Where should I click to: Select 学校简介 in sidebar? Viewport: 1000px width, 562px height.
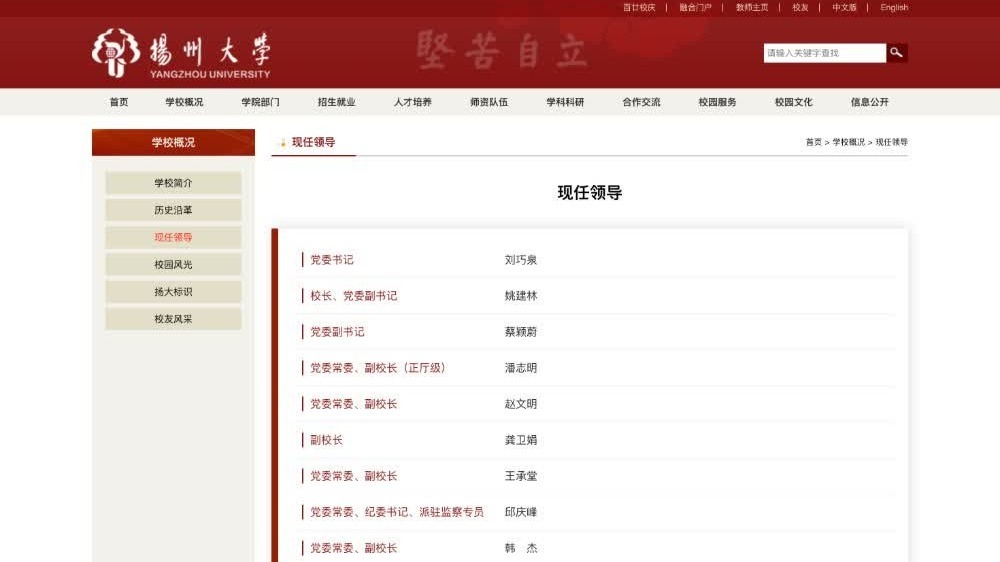click(173, 183)
